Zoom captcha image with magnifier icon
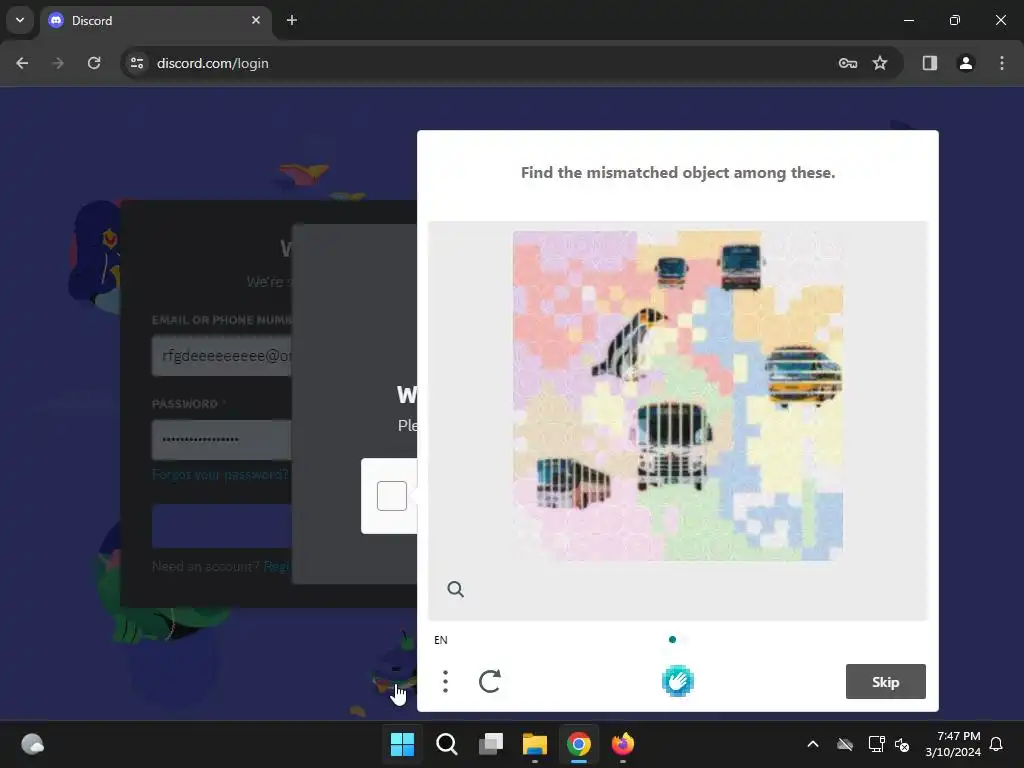This screenshot has height=768, width=1024. point(455,589)
